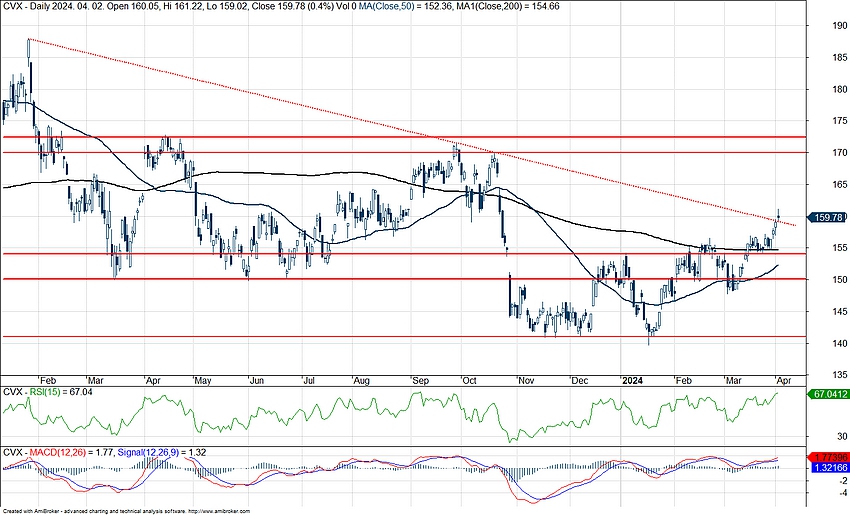Click the Jun date axis label
This screenshot has height=515, width=850.
pos(256,381)
